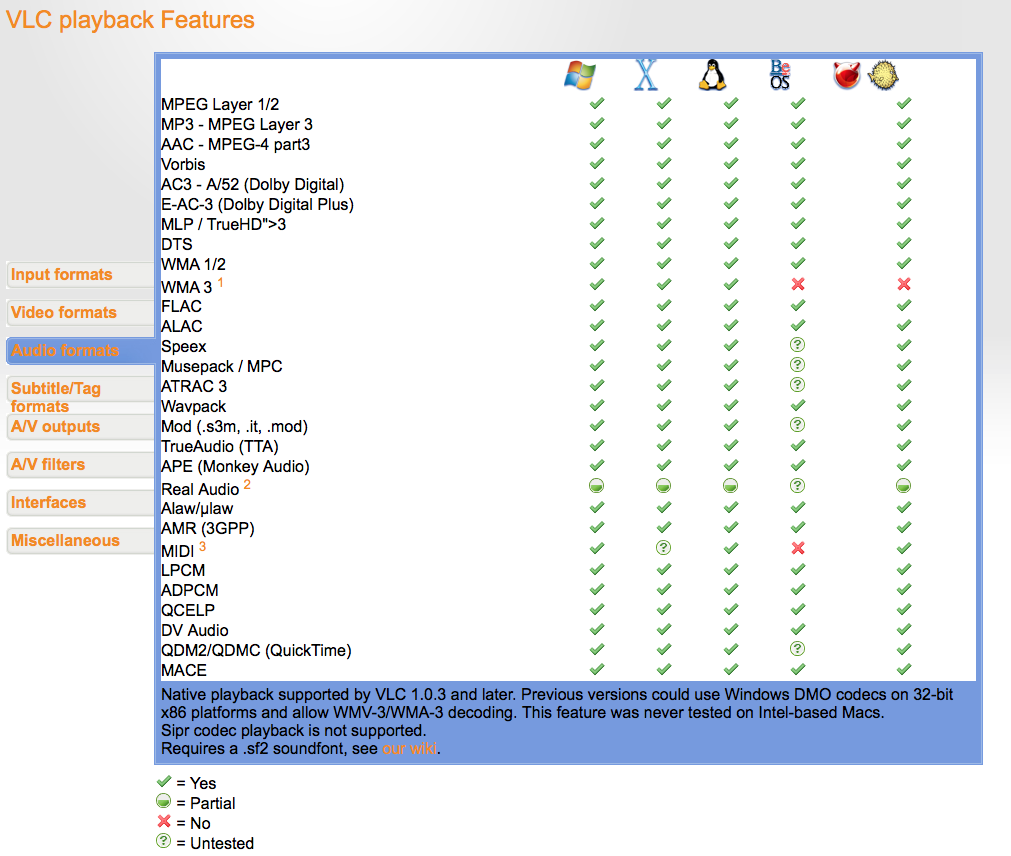The width and height of the screenshot is (1011, 856).
Task: Go to the A/V outputs tab
Action: 80,427
